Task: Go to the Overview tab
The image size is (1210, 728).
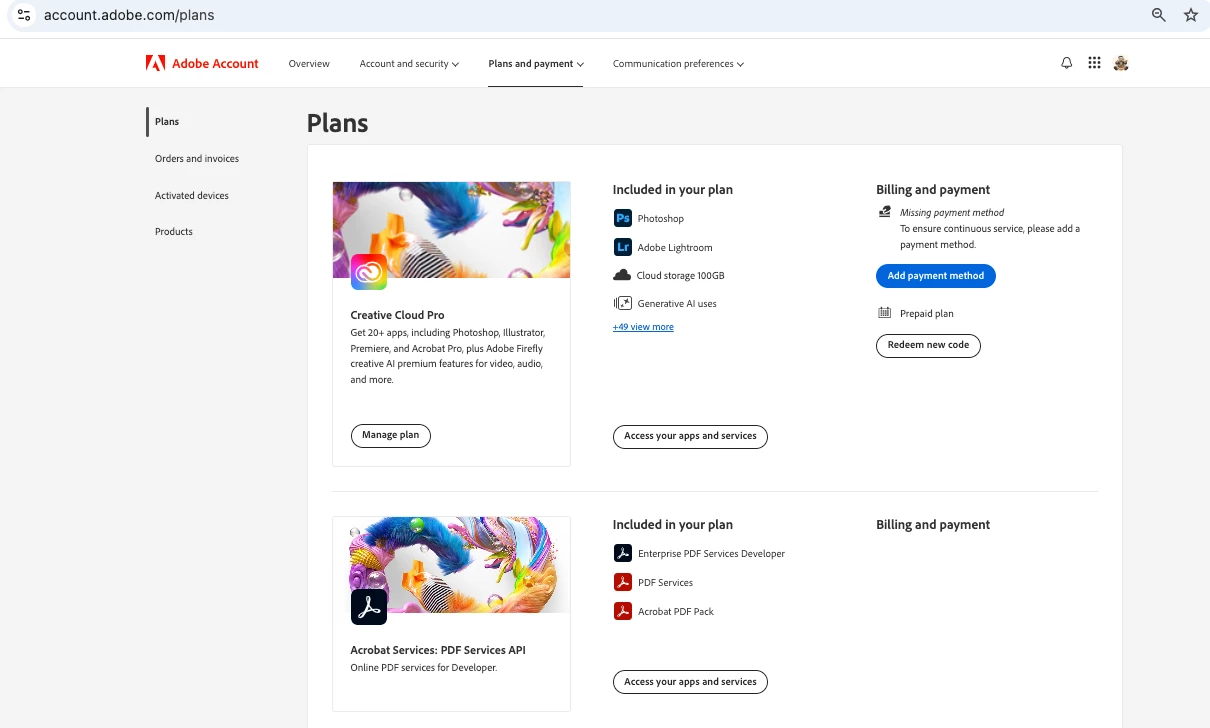Action: 309,64
